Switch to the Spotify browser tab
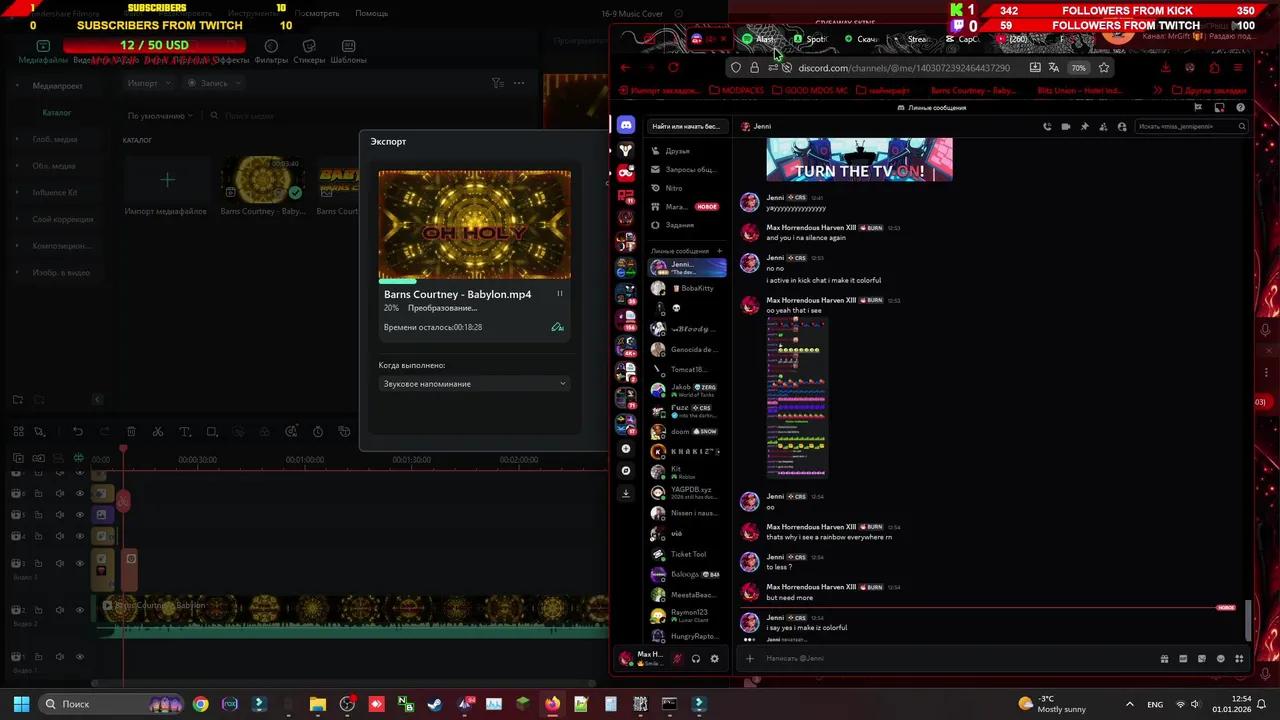This screenshot has width=1280, height=720. [x=811, y=39]
